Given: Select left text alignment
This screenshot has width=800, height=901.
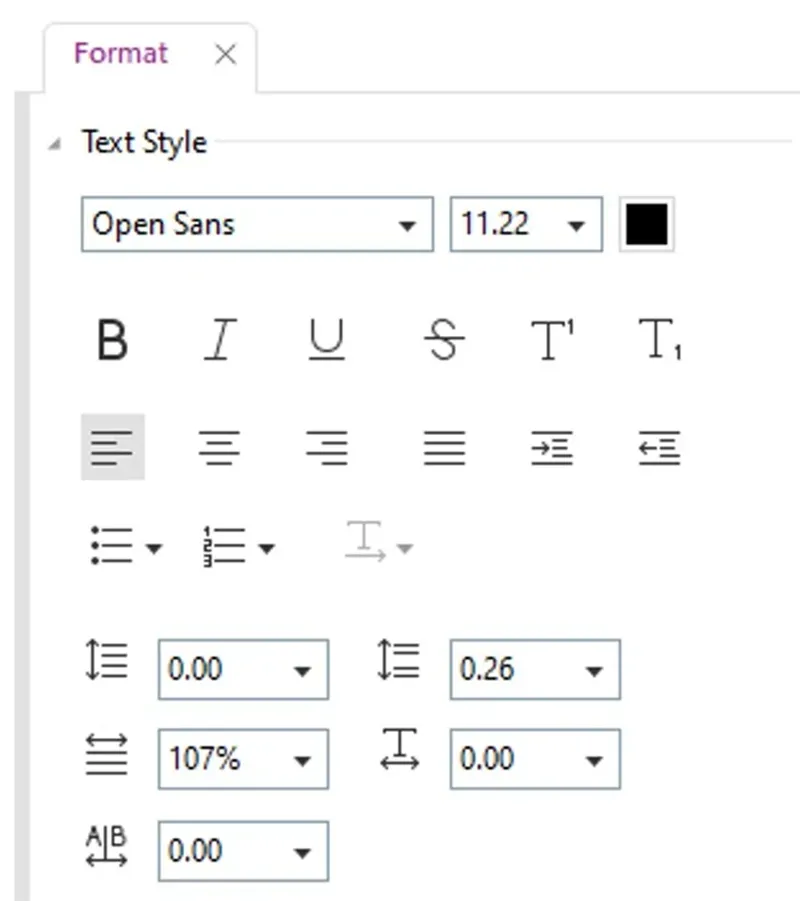Looking at the screenshot, I should 113,447.
